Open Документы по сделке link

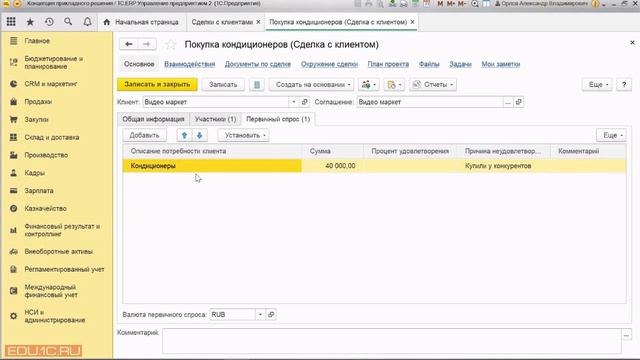[258, 64]
